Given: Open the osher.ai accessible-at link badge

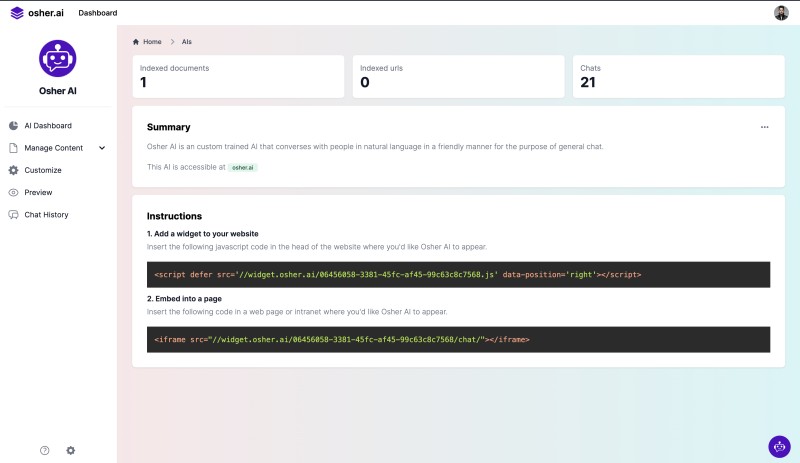Looking at the screenshot, I should coord(242,167).
